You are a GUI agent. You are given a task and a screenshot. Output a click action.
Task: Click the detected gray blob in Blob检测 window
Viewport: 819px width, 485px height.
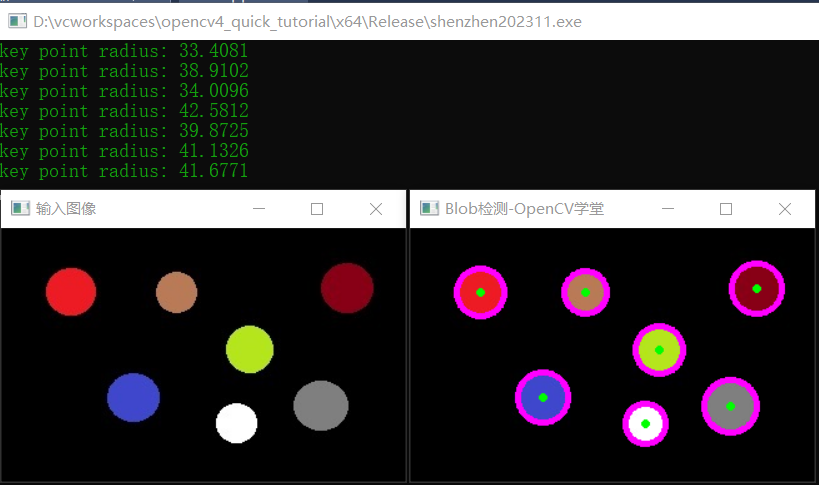pos(731,406)
